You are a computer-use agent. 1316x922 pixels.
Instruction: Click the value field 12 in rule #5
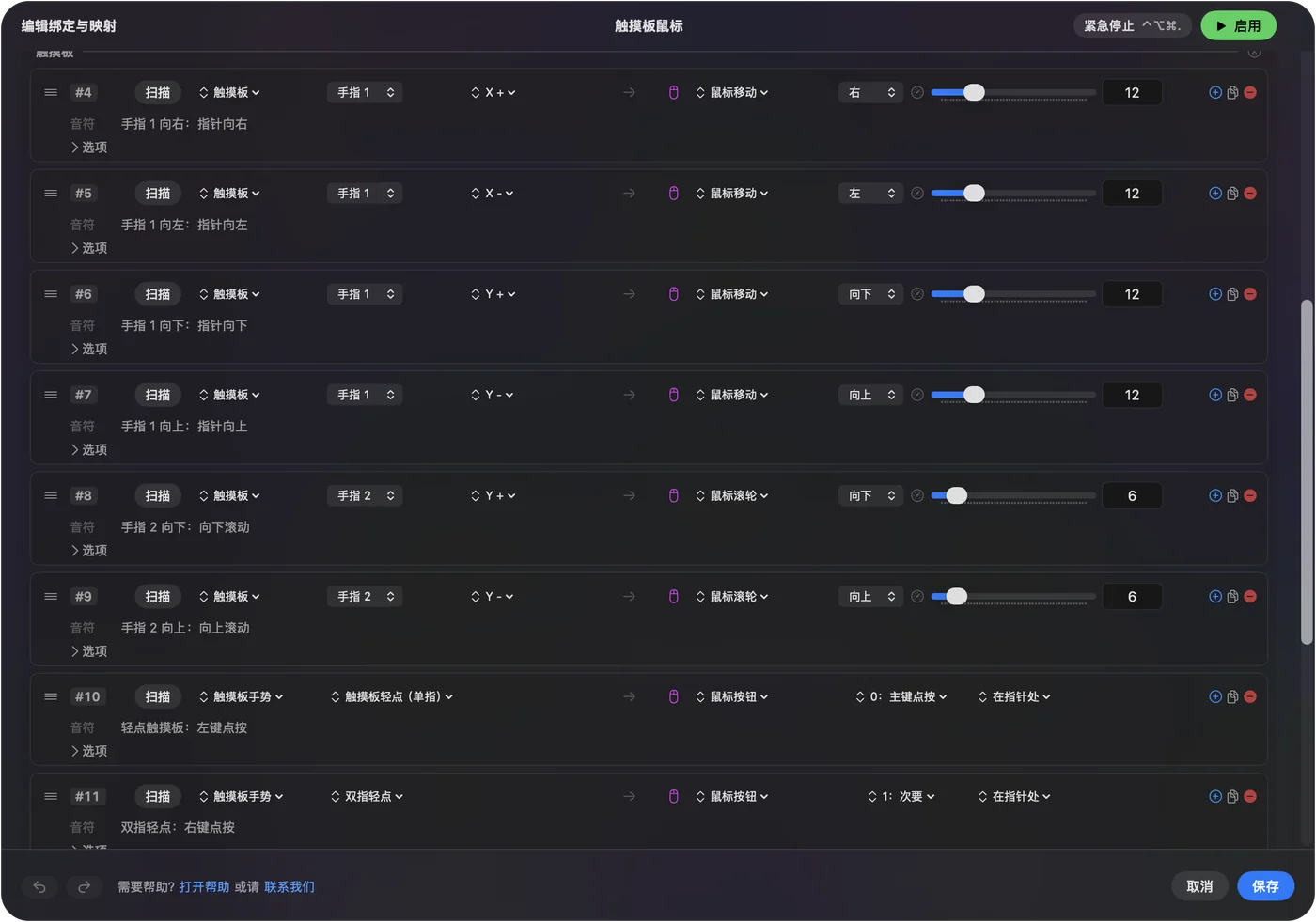click(1132, 194)
